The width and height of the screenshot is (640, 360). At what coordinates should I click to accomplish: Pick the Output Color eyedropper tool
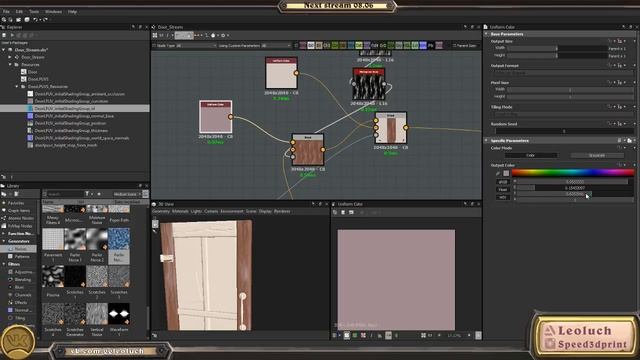click(498, 173)
